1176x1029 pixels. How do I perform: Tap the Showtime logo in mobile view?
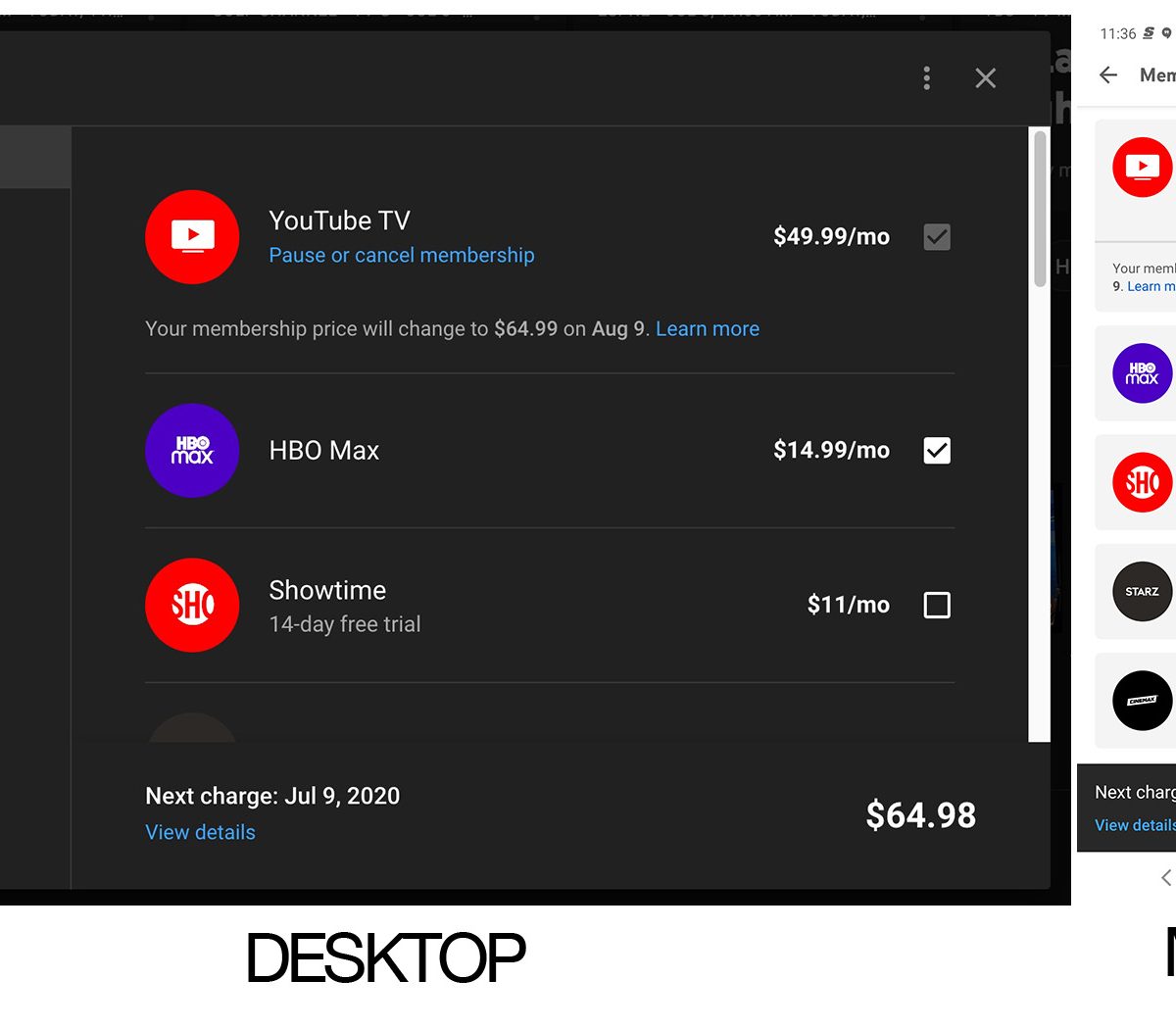point(1142,482)
